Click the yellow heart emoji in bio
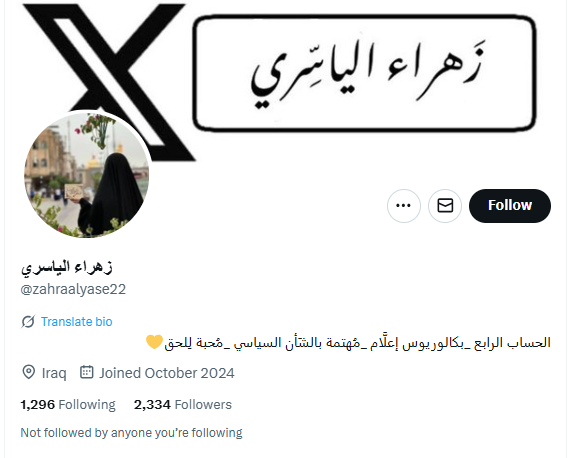Image resolution: width=568 pixels, height=458 pixels. pos(154,342)
